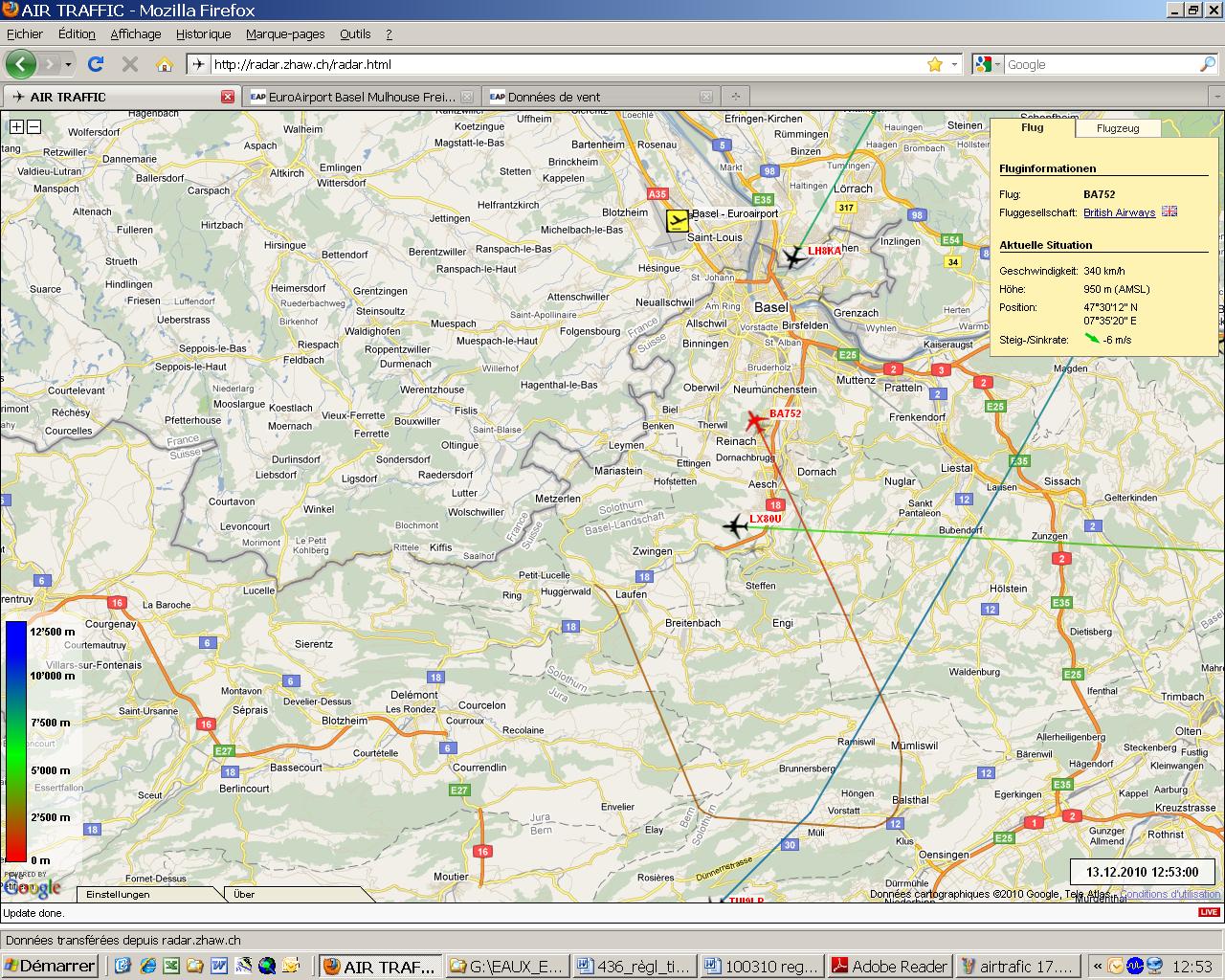Switch to EuroAirport Basel Mulhouse tab

[x=362, y=97]
